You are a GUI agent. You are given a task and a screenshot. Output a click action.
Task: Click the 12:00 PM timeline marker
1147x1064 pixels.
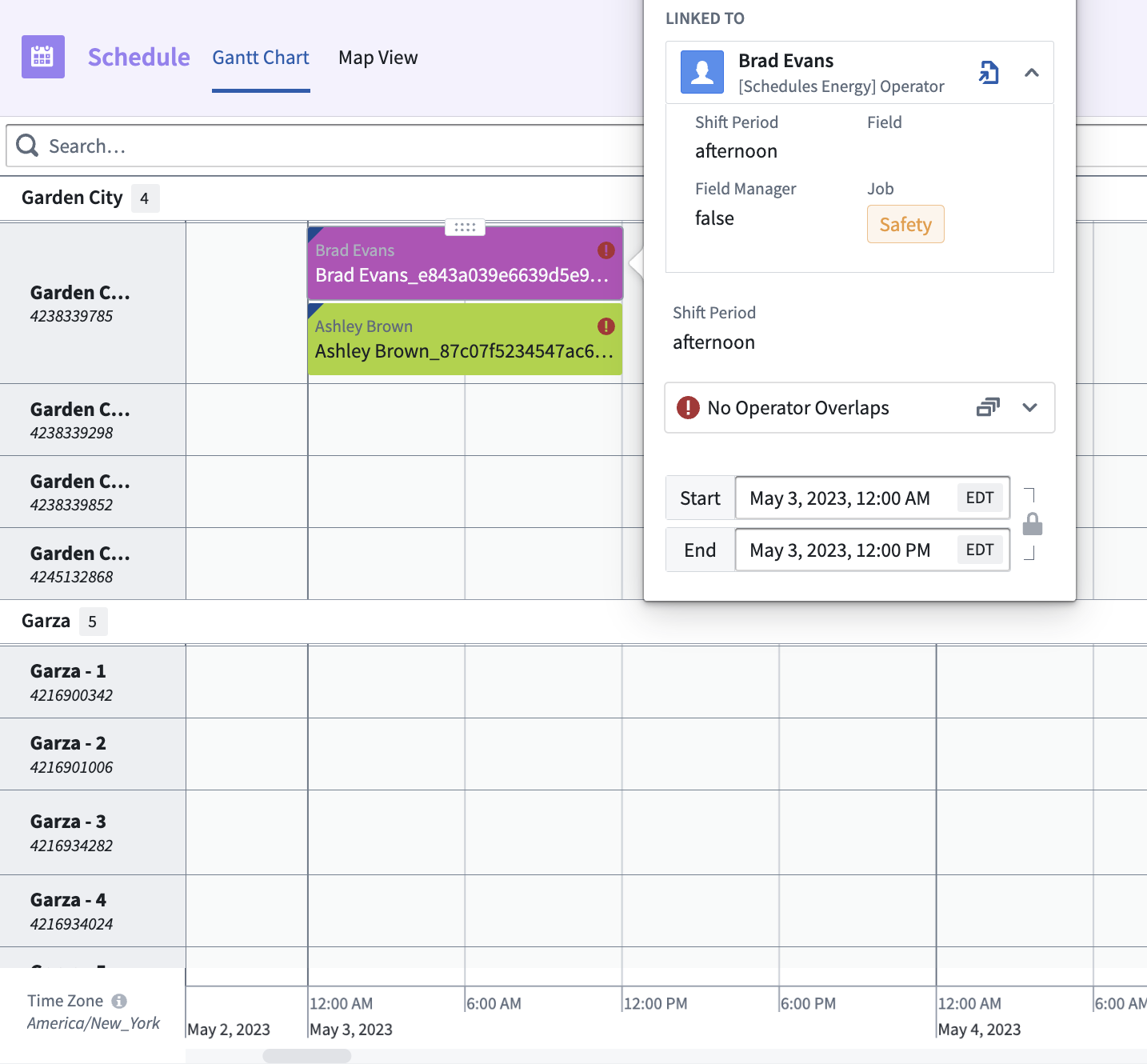(x=656, y=1003)
